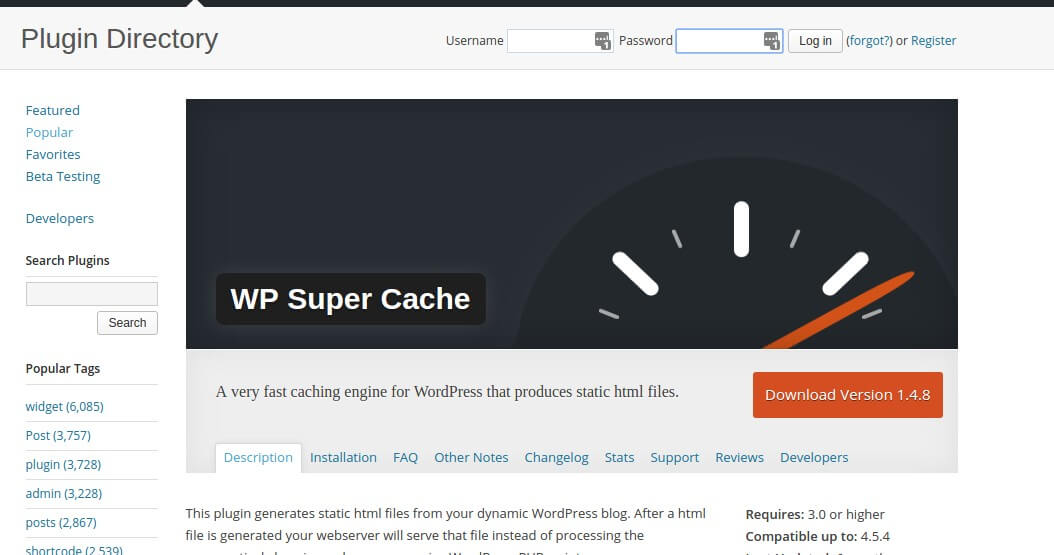Switch to the Reviews tab
Image resolution: width=1054 pixels, height=555 pixels.
(739, 458)
